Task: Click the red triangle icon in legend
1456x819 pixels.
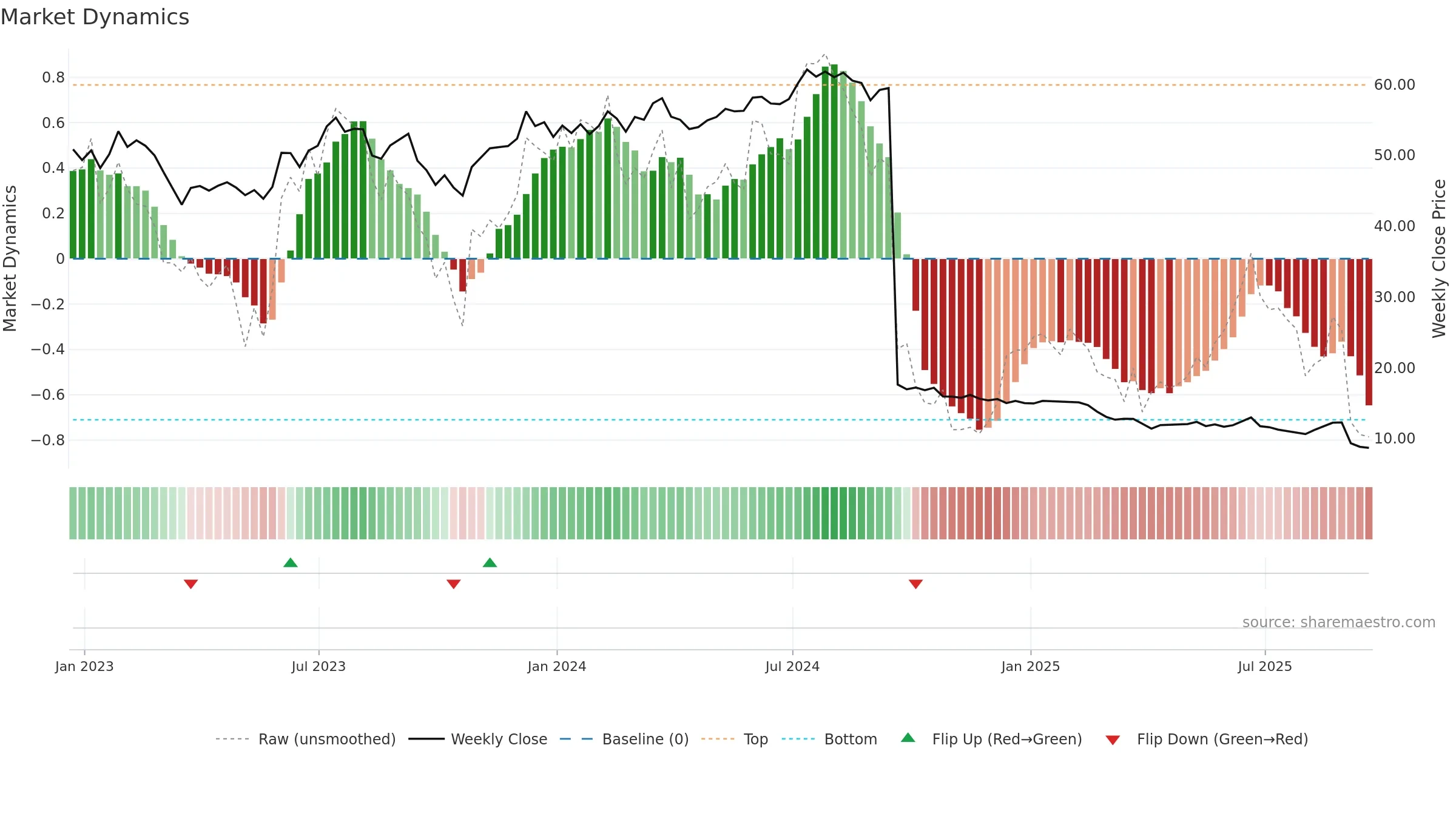Action: 1113,740
